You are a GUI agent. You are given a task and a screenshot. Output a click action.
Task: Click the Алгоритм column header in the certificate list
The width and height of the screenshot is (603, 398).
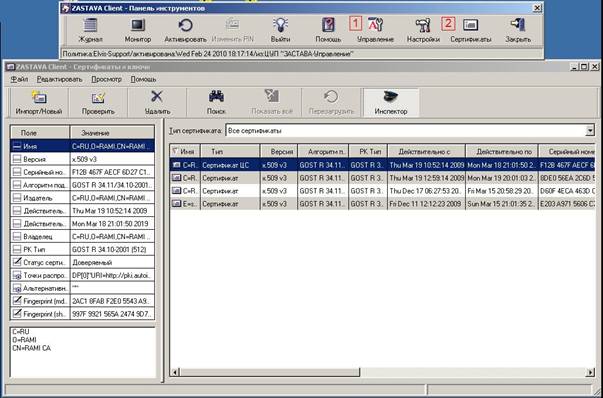point(323,152)
